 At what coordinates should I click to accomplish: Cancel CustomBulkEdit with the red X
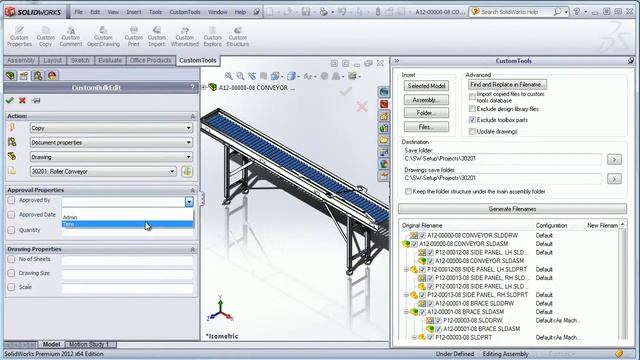point(22,100)
